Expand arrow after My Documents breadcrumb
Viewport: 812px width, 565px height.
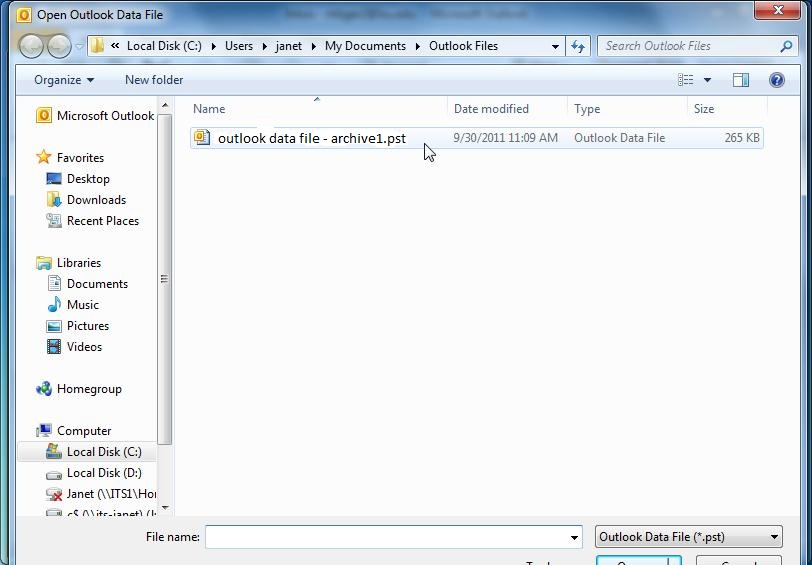click(x=417, y=47)
